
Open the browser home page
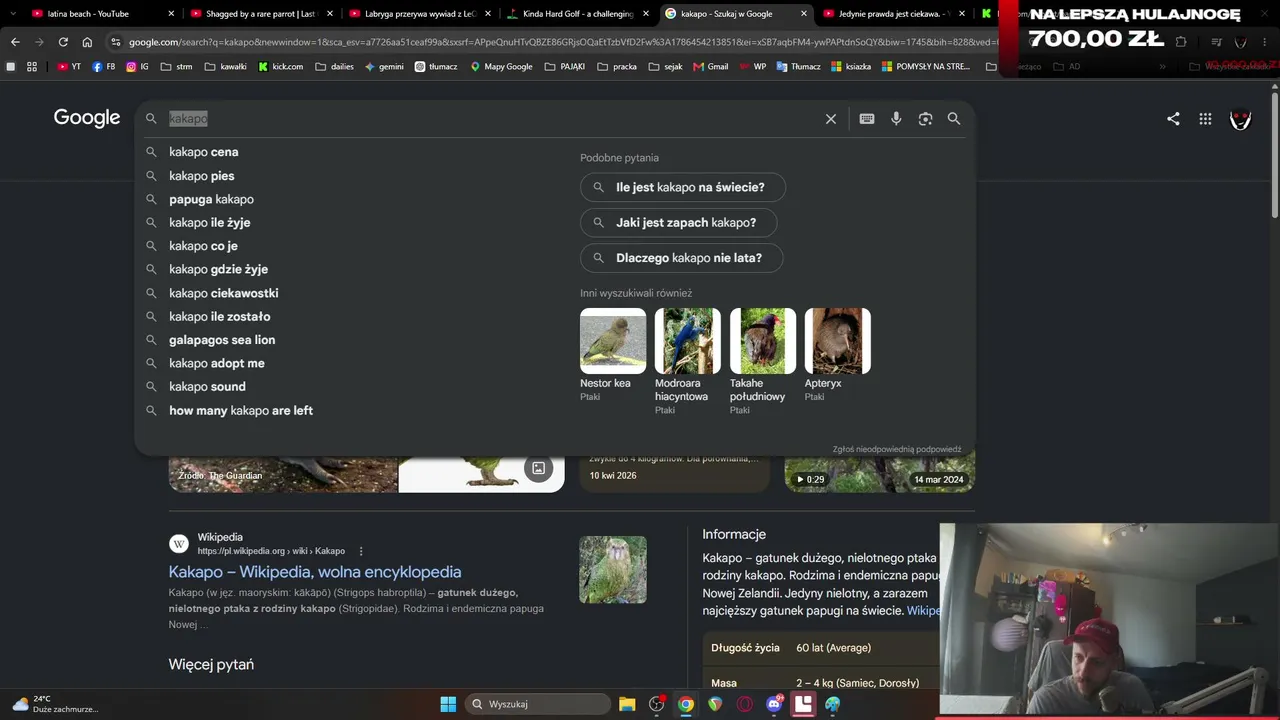(x=87, y=42)
